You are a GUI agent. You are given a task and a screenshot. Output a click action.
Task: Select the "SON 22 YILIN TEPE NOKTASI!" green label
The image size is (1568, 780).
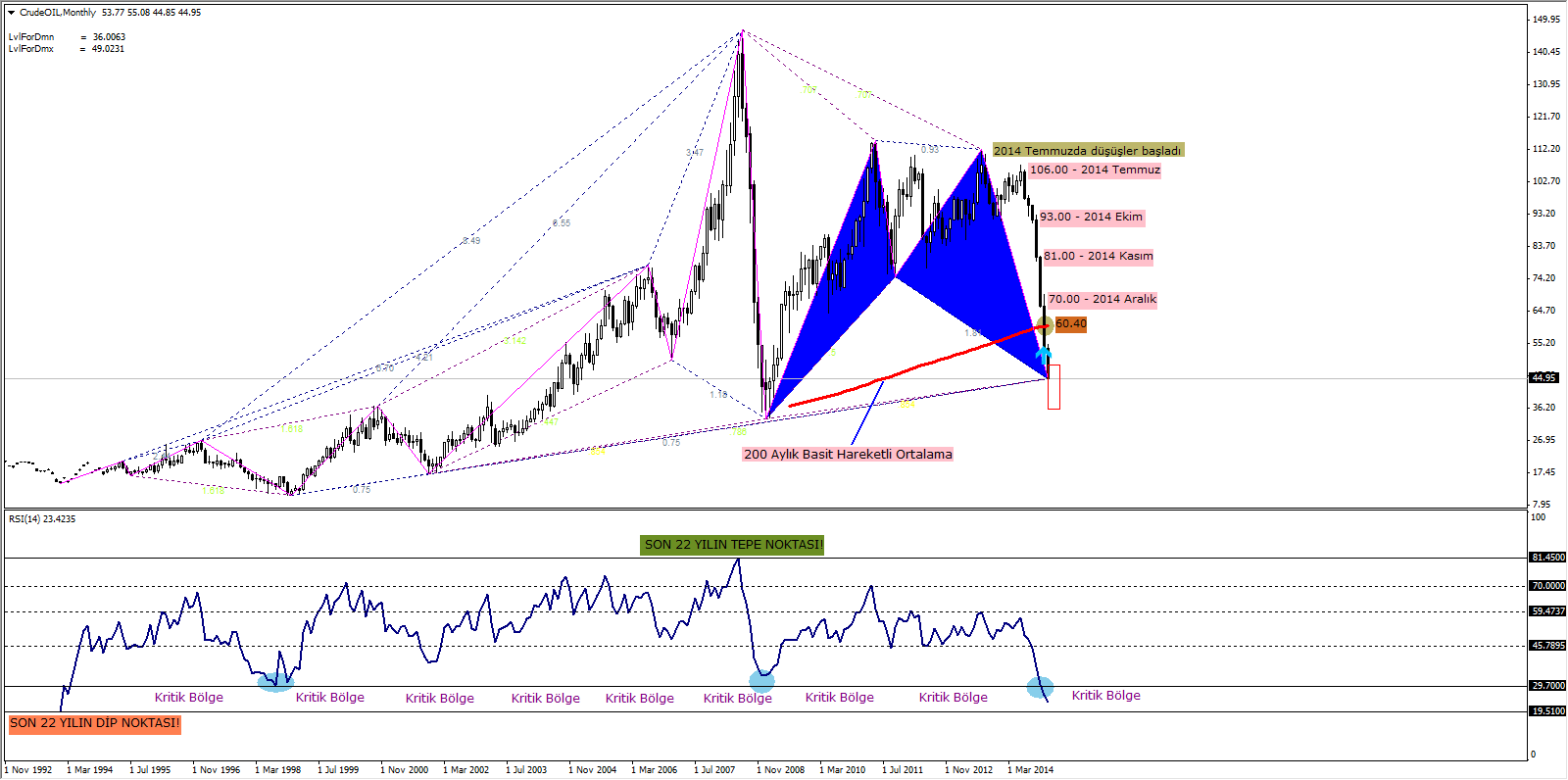pyautogui.click(x=733, y=545)
